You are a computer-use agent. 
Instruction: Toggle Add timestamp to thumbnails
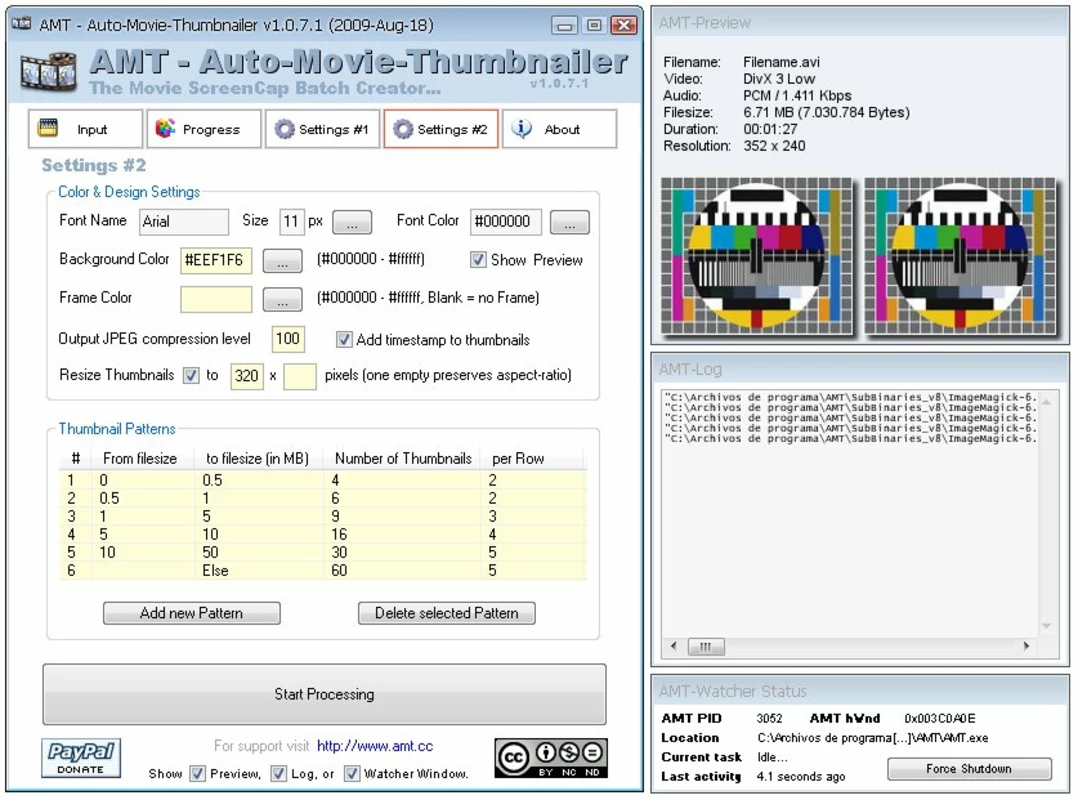click(344, 340)
